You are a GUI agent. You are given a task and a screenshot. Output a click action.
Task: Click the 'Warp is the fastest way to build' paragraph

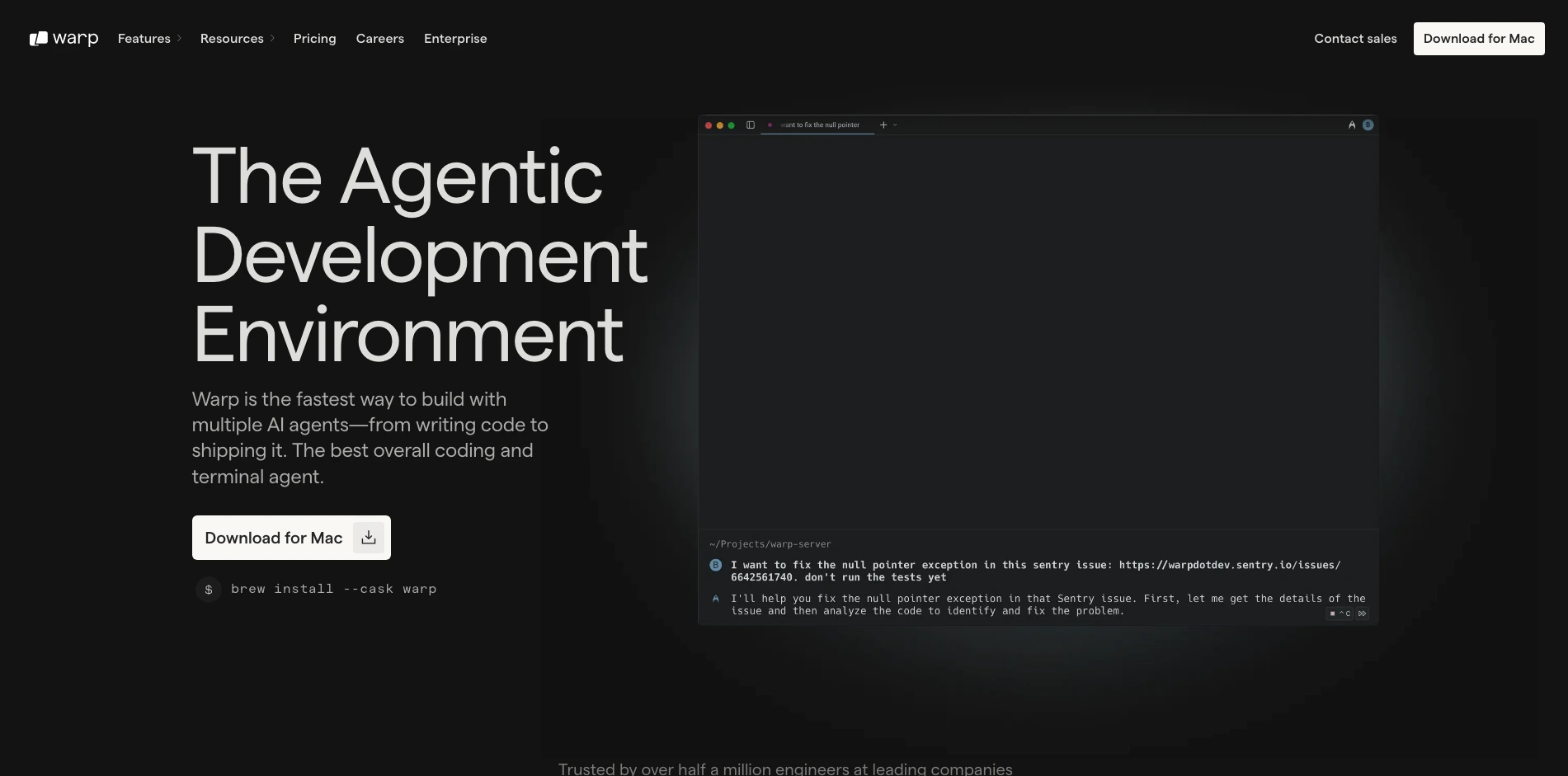click(x=370, y=438)
